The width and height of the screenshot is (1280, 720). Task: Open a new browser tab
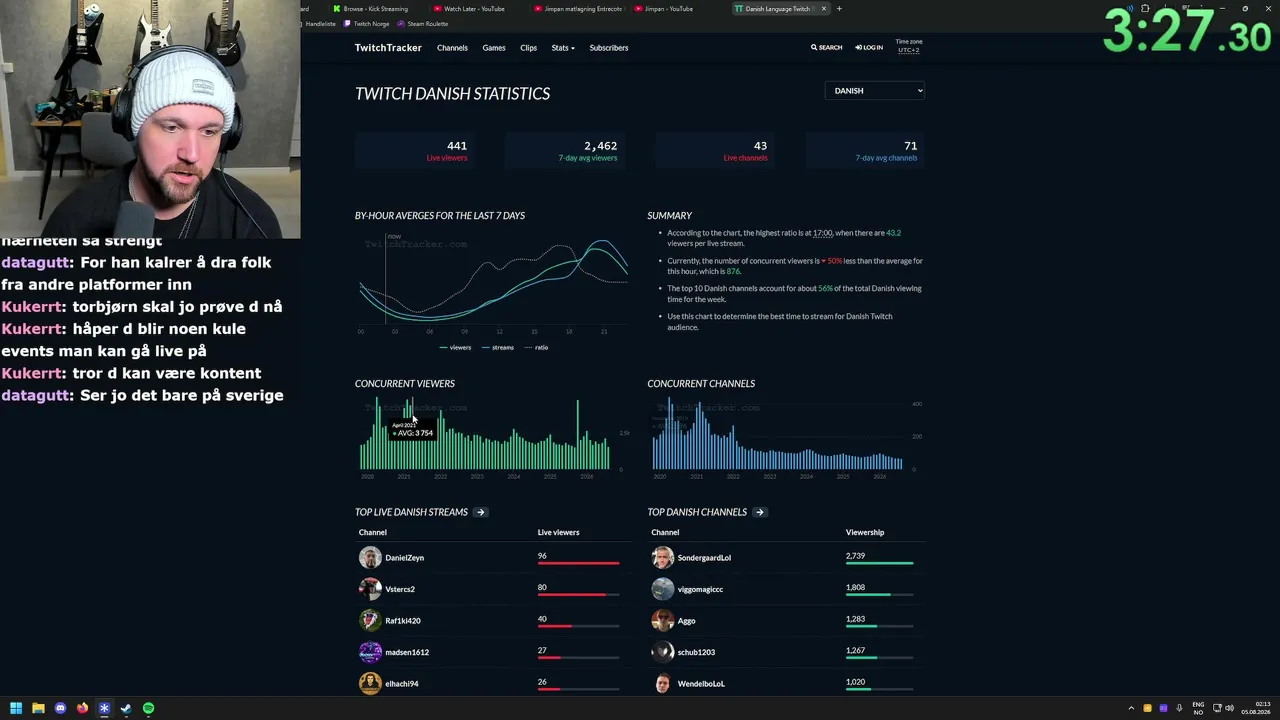tap(839, 9)
